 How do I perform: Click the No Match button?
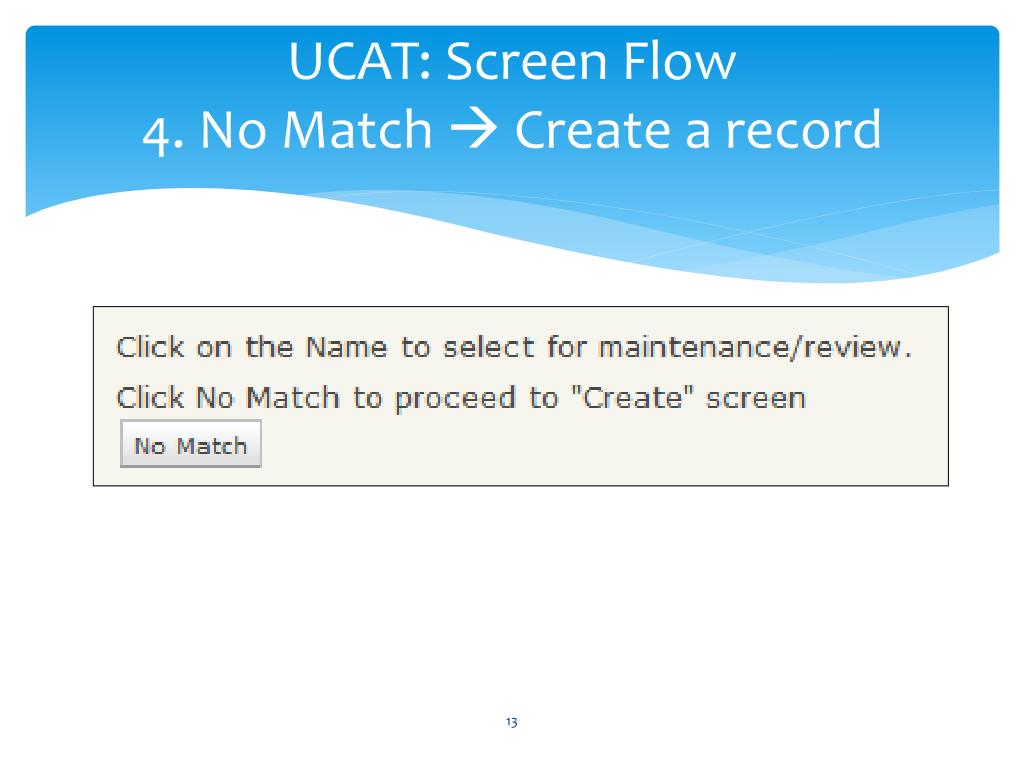coord(191,444)
